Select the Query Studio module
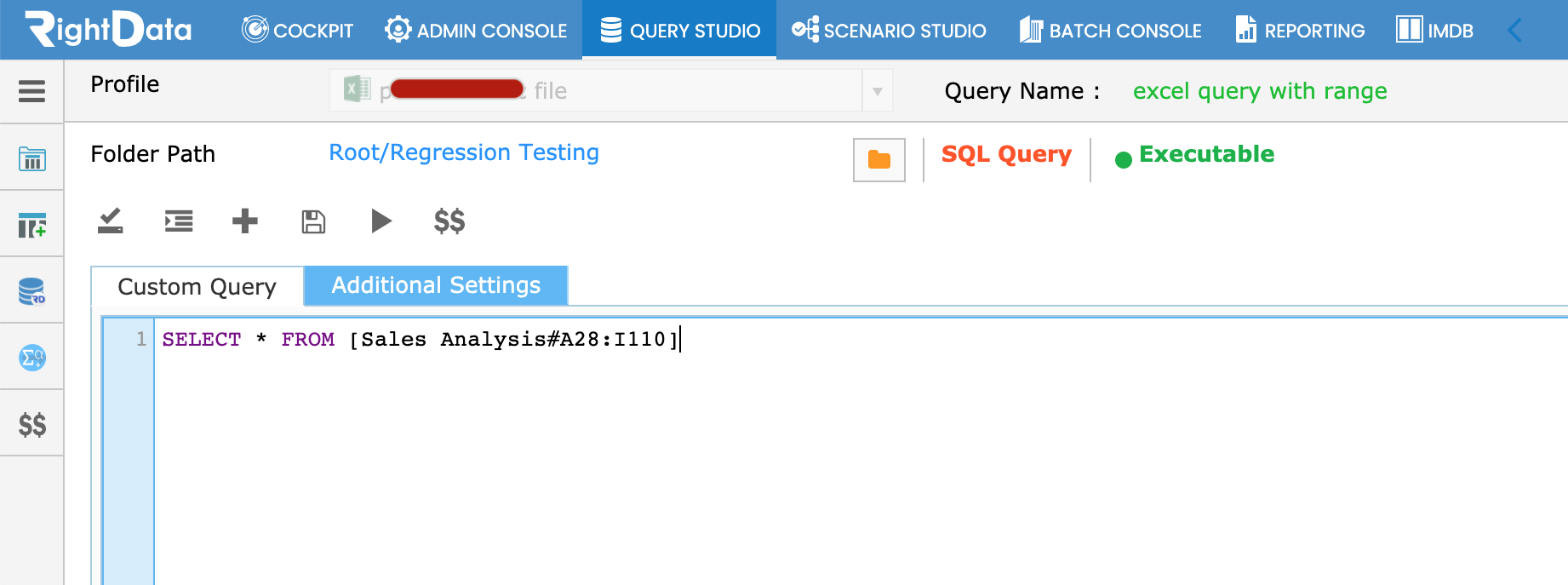This screenshot has height=585, width=1568. 679,30
